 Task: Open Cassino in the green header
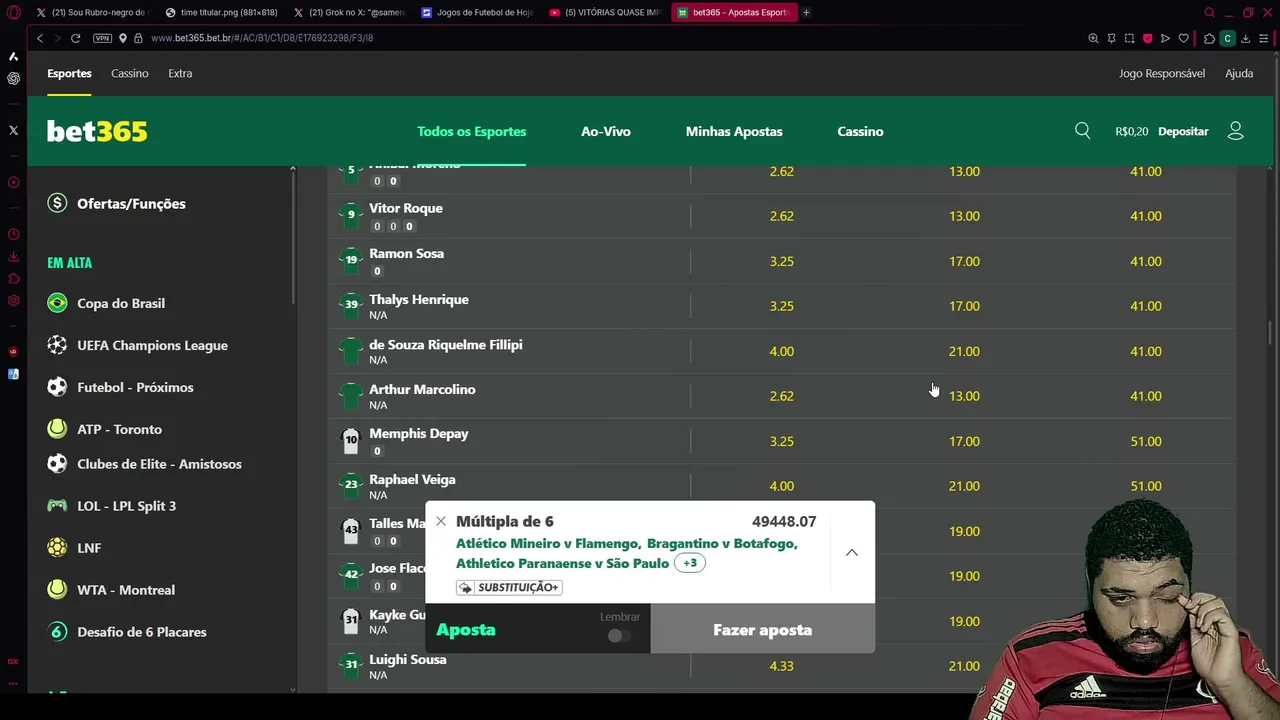pos(860,131)
